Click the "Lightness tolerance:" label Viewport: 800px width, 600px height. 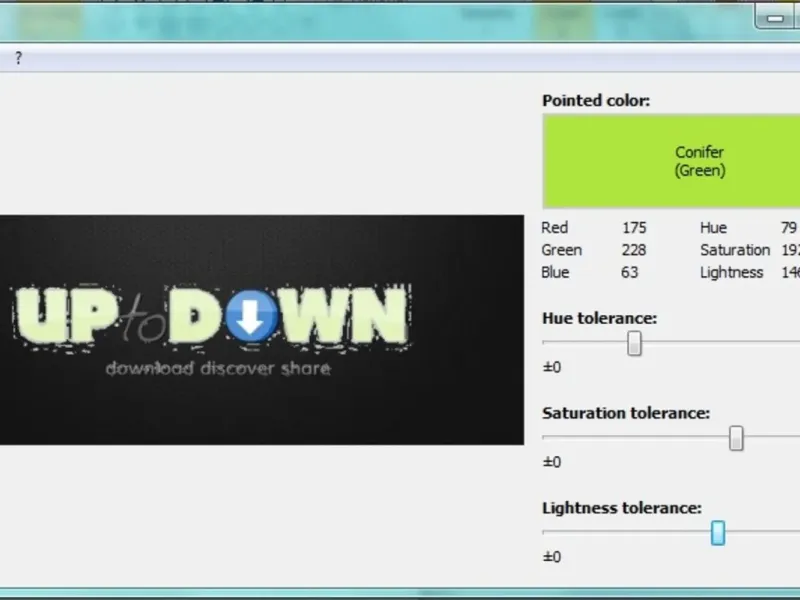[622, 508]
